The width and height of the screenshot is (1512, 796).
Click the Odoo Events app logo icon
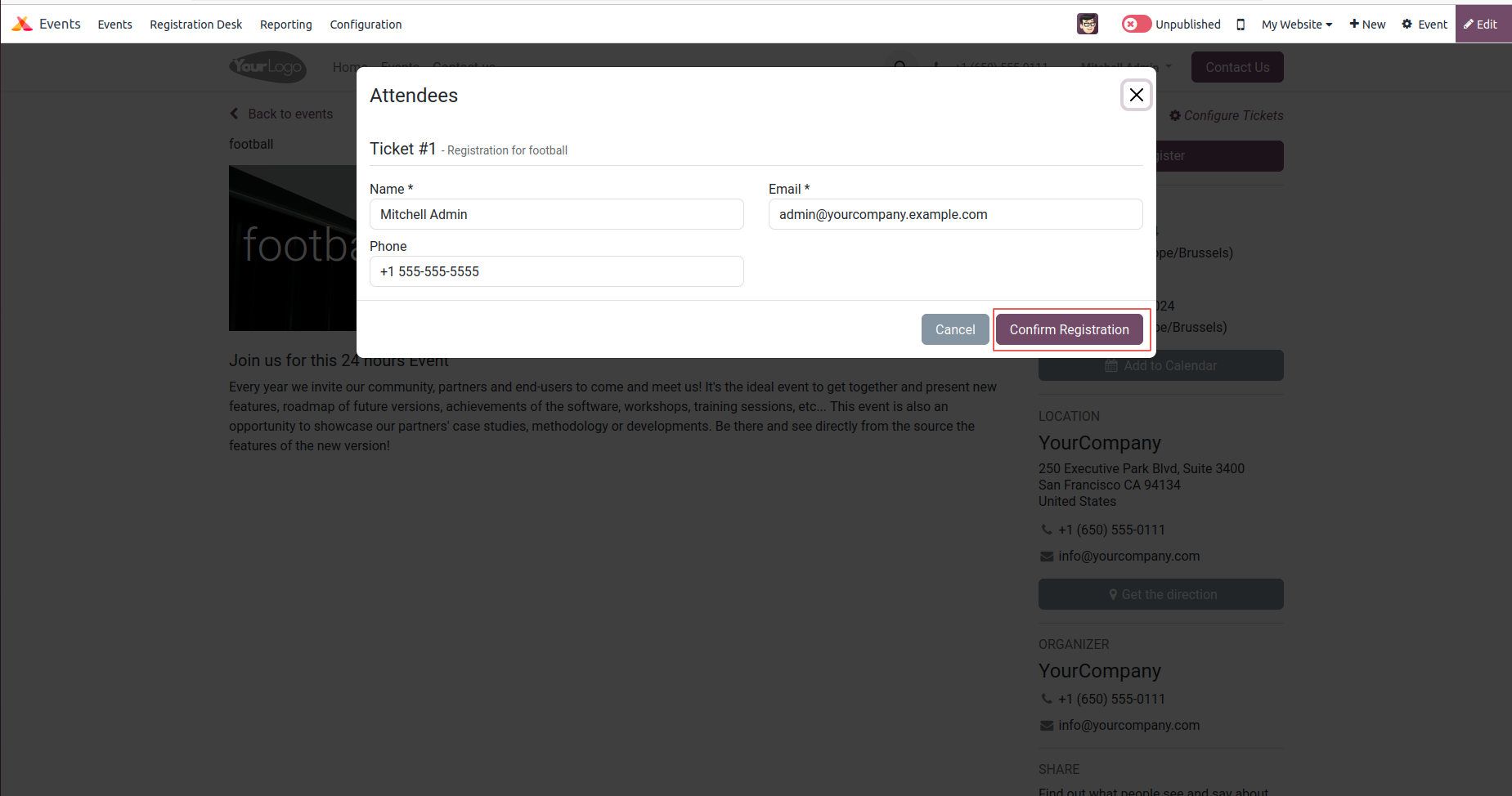click(x=22, y=24)
